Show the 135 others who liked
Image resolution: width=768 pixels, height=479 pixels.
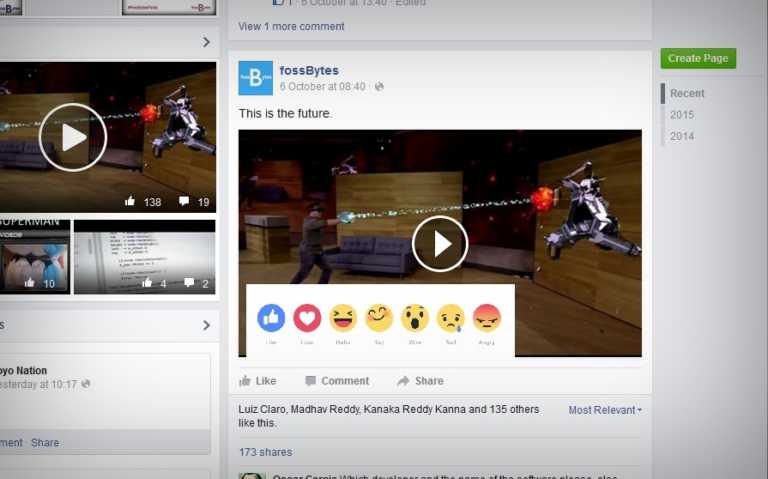tap(514, 409)
